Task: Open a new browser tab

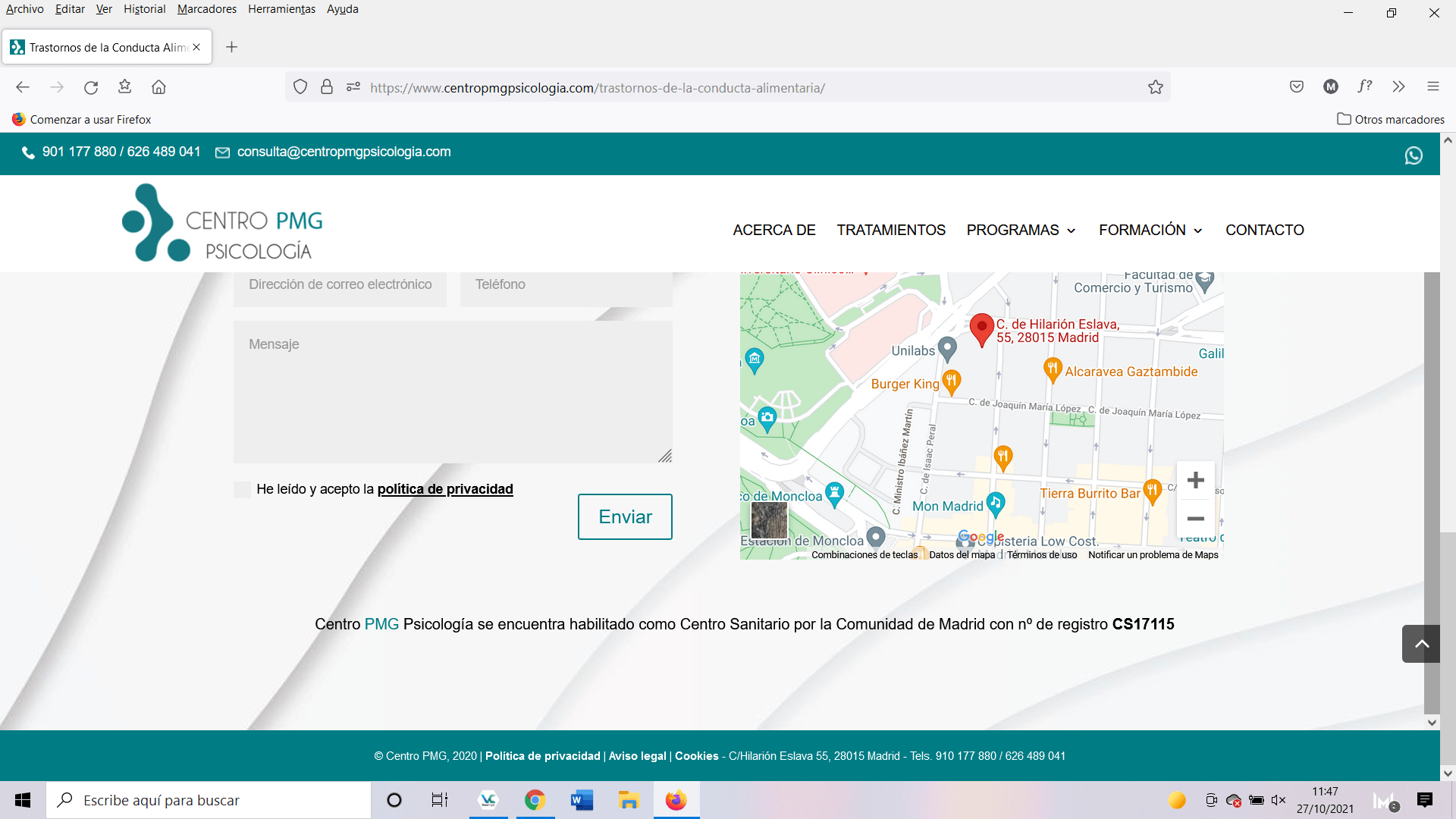Action: [x=232, y=47]
